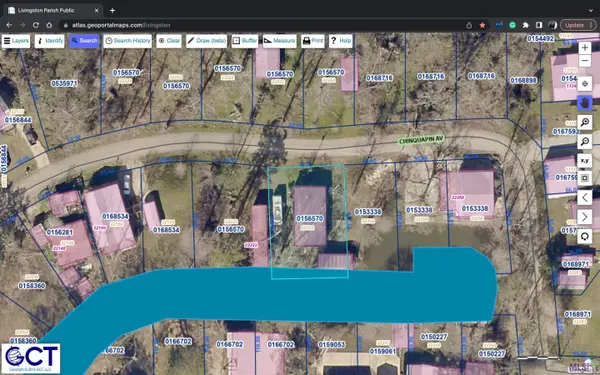Click the Search toolbar button

[x=84, y=41]
